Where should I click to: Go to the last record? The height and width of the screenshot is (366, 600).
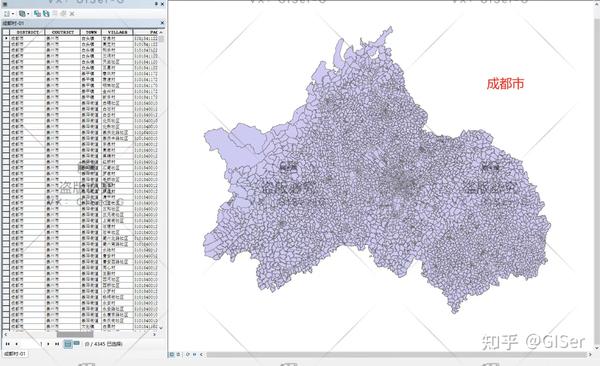pyautogui.click(x=57, y=344)
